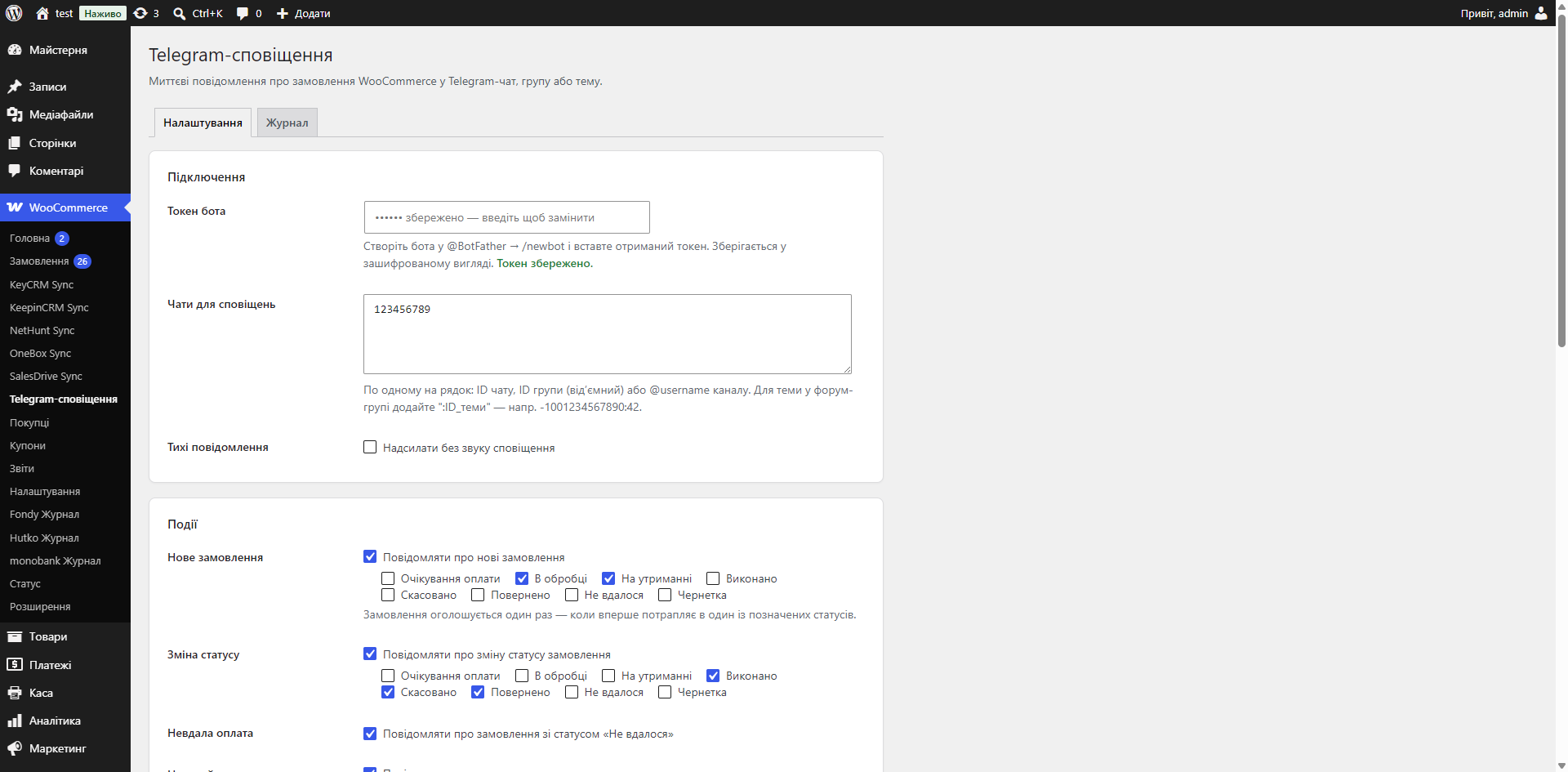Check Виконано under new order statuses
The width and height of the screenshot is (1568, 772).
(713, 578)
